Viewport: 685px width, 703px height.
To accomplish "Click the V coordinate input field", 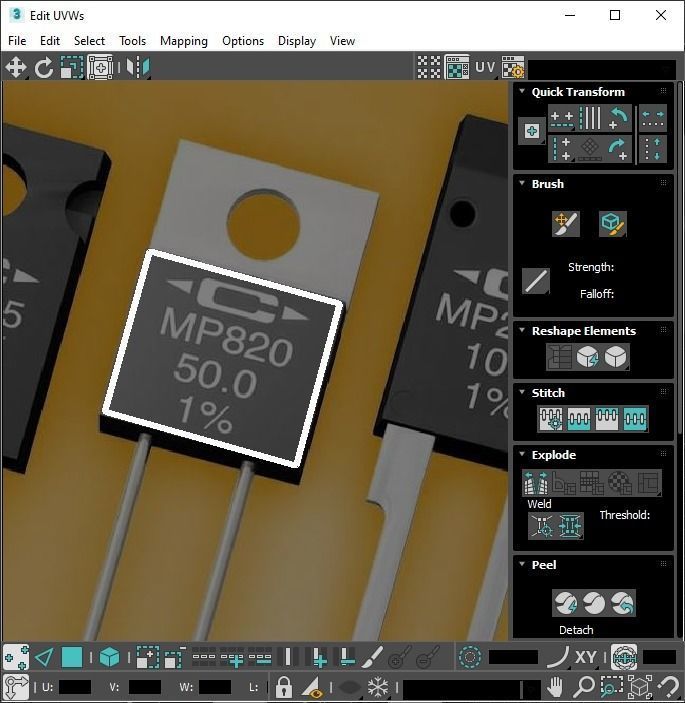I will pos(145,687).
